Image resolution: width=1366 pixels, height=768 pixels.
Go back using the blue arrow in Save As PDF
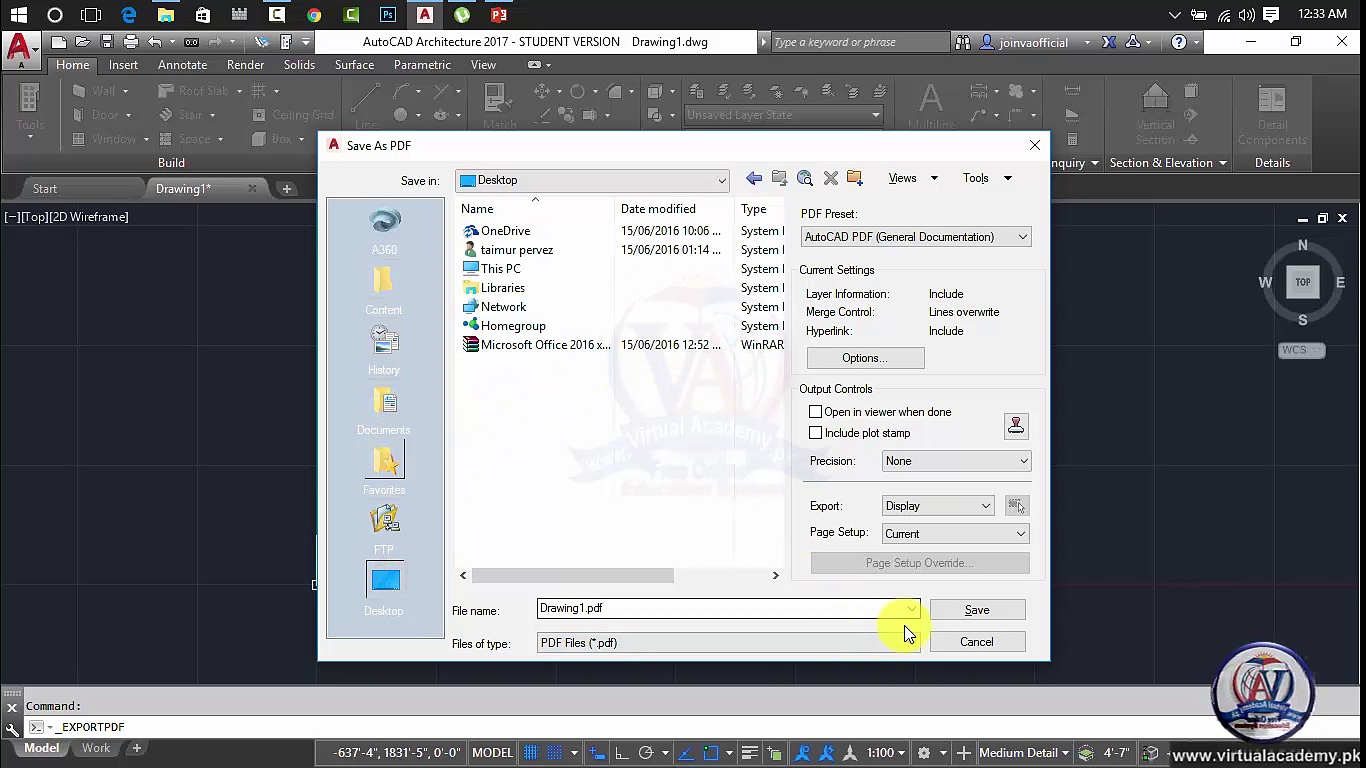pos(754,178)
